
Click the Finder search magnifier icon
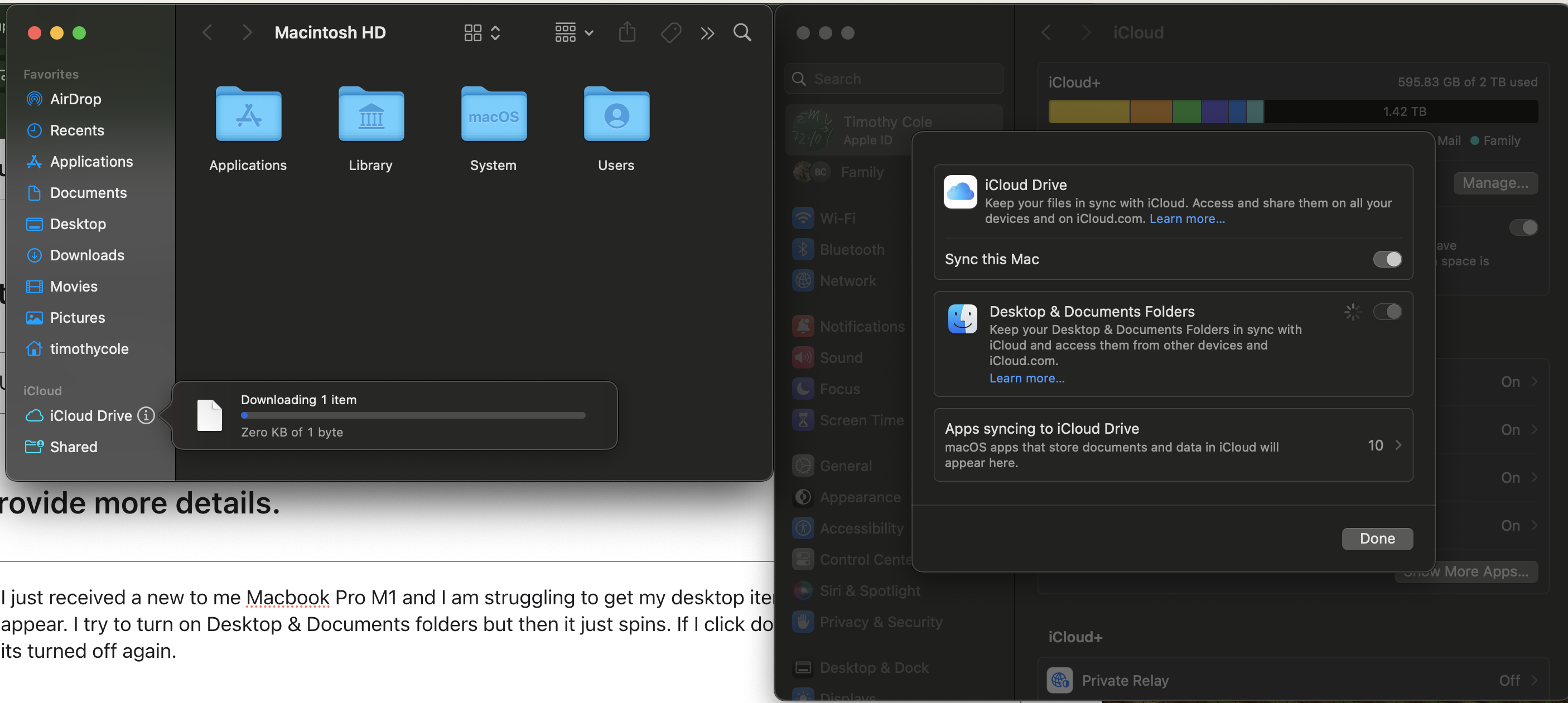coord(742,32)
